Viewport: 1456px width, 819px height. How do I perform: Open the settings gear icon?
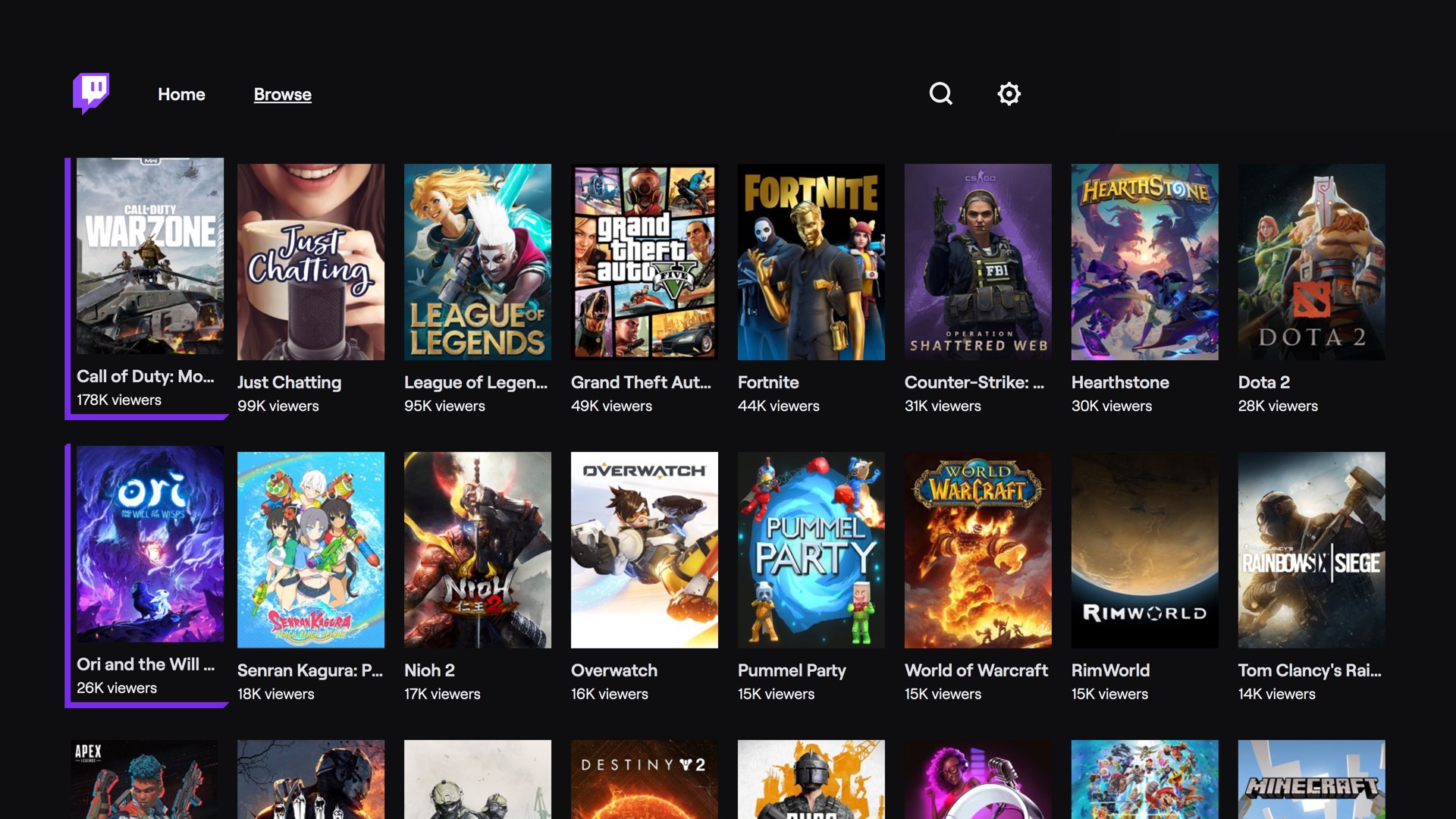tap(1009, 94)
